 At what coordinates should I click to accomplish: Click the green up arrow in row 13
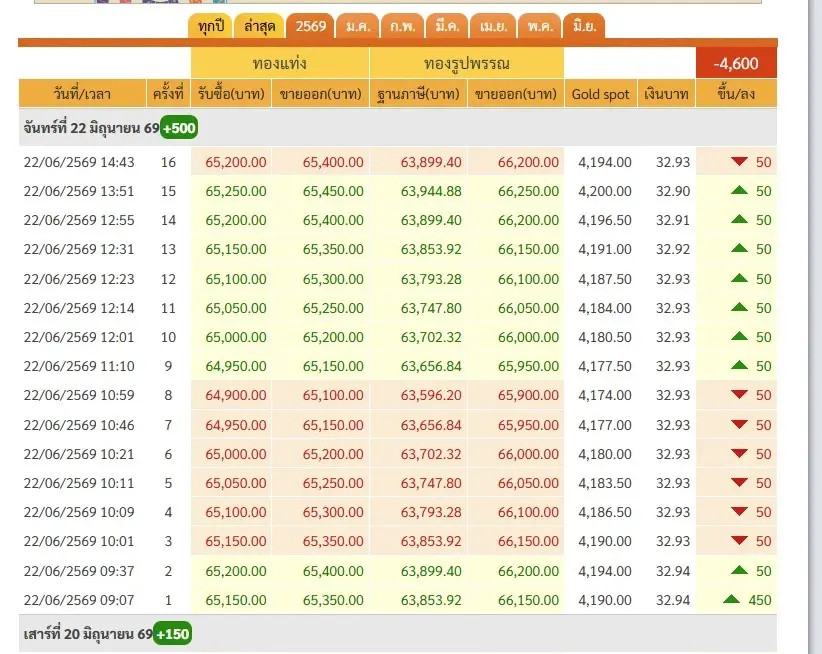[x=739, y=248]
